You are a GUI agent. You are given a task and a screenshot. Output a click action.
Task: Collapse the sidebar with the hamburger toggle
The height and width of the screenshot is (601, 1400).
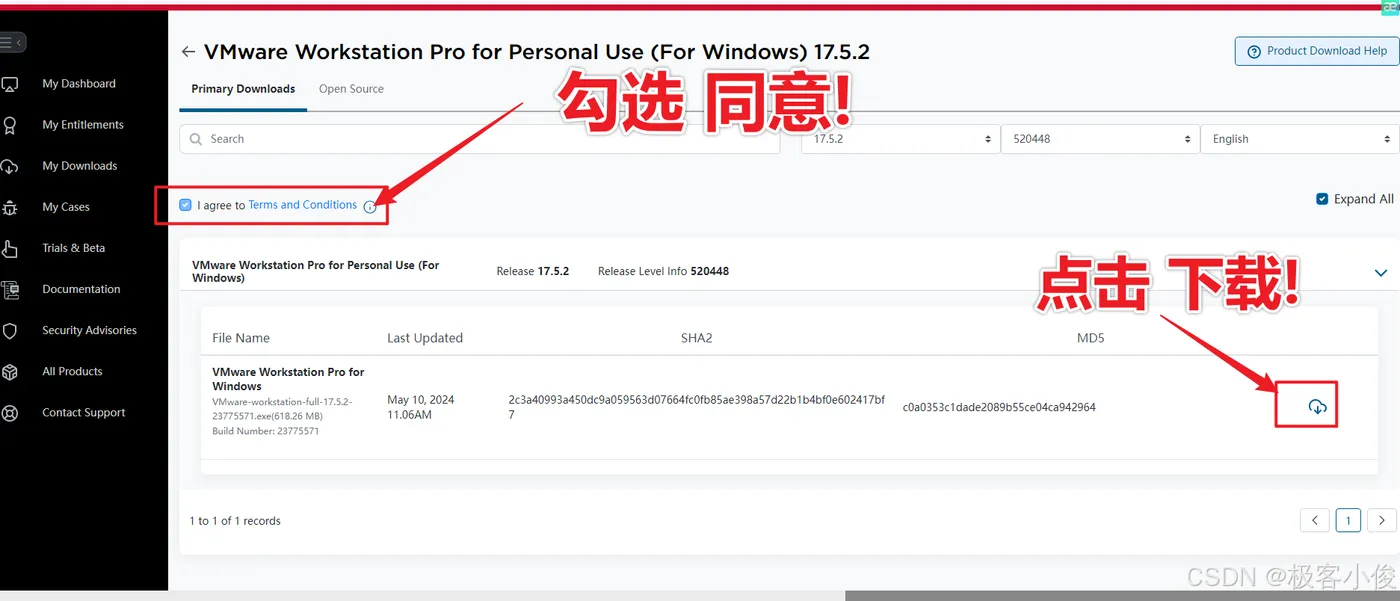pos(13,43)
